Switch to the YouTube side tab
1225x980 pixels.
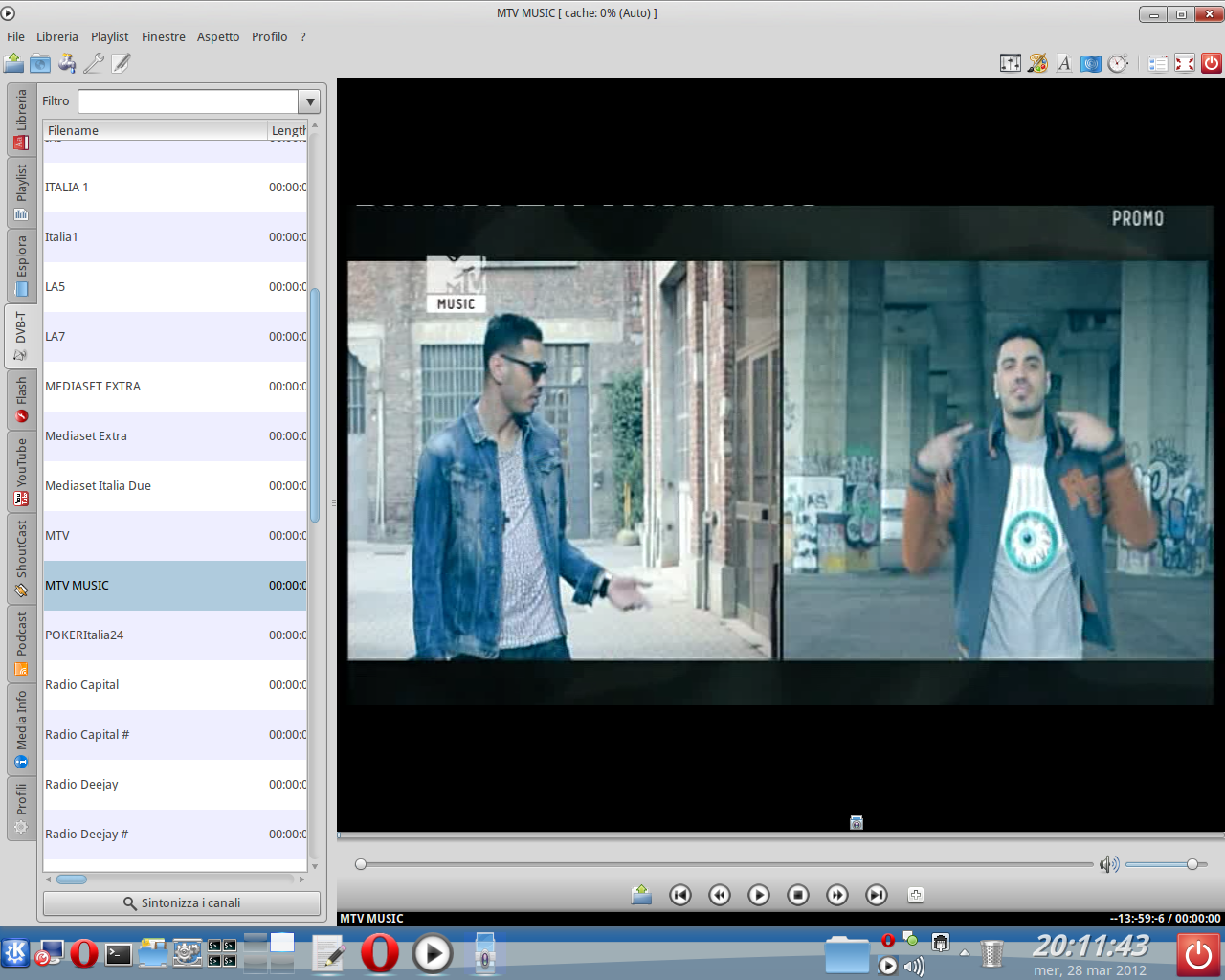(x=21, y=472)
